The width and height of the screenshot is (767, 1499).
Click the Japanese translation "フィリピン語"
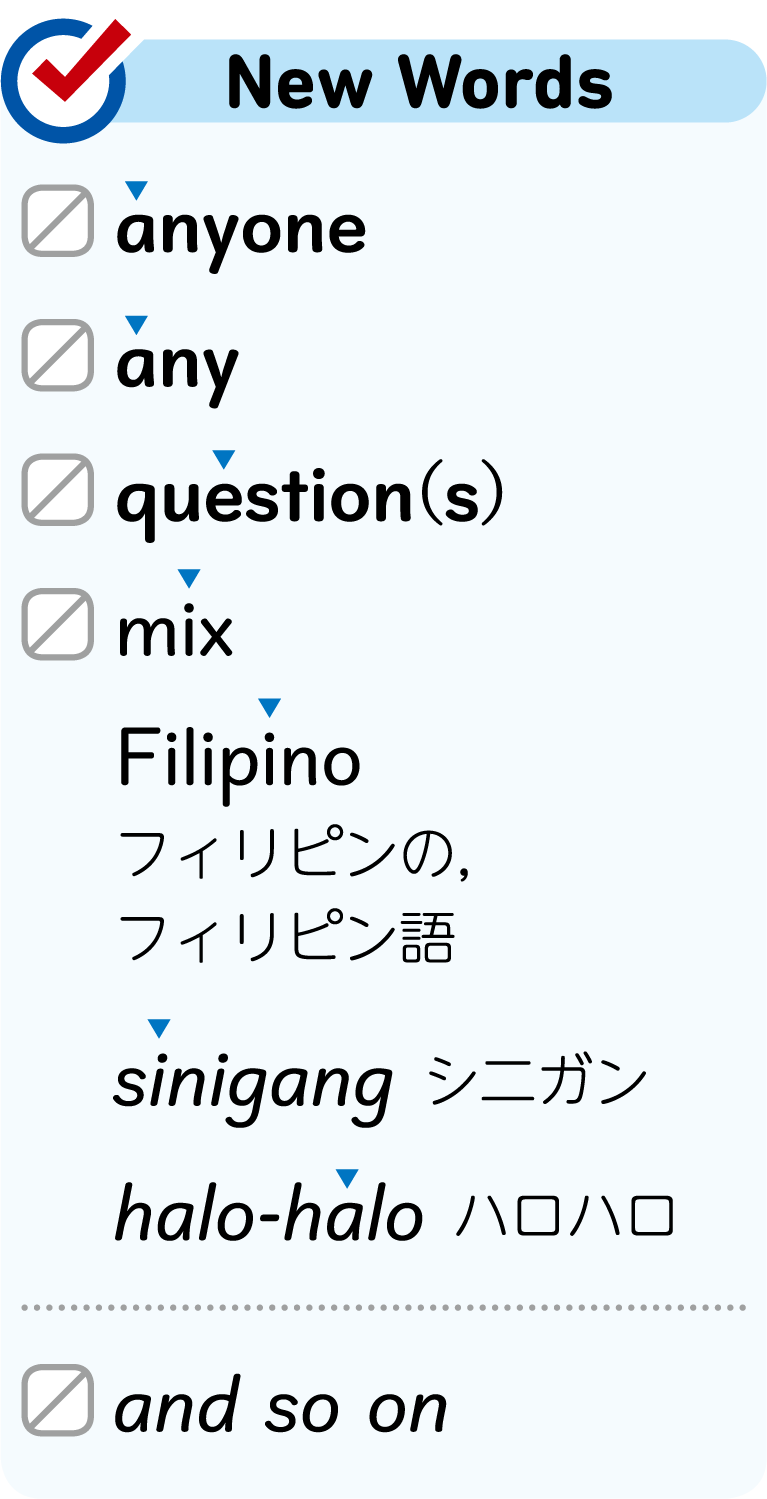287,938
